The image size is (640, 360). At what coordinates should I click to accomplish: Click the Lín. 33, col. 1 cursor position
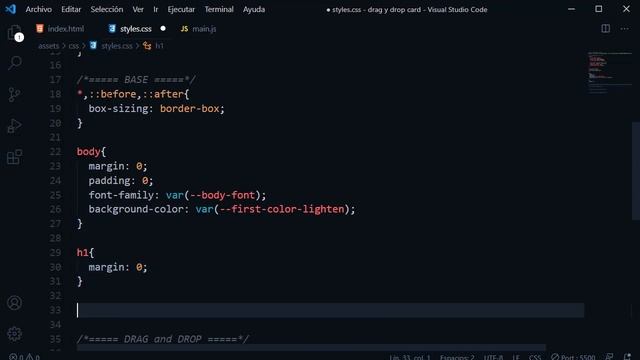point(410,357)
